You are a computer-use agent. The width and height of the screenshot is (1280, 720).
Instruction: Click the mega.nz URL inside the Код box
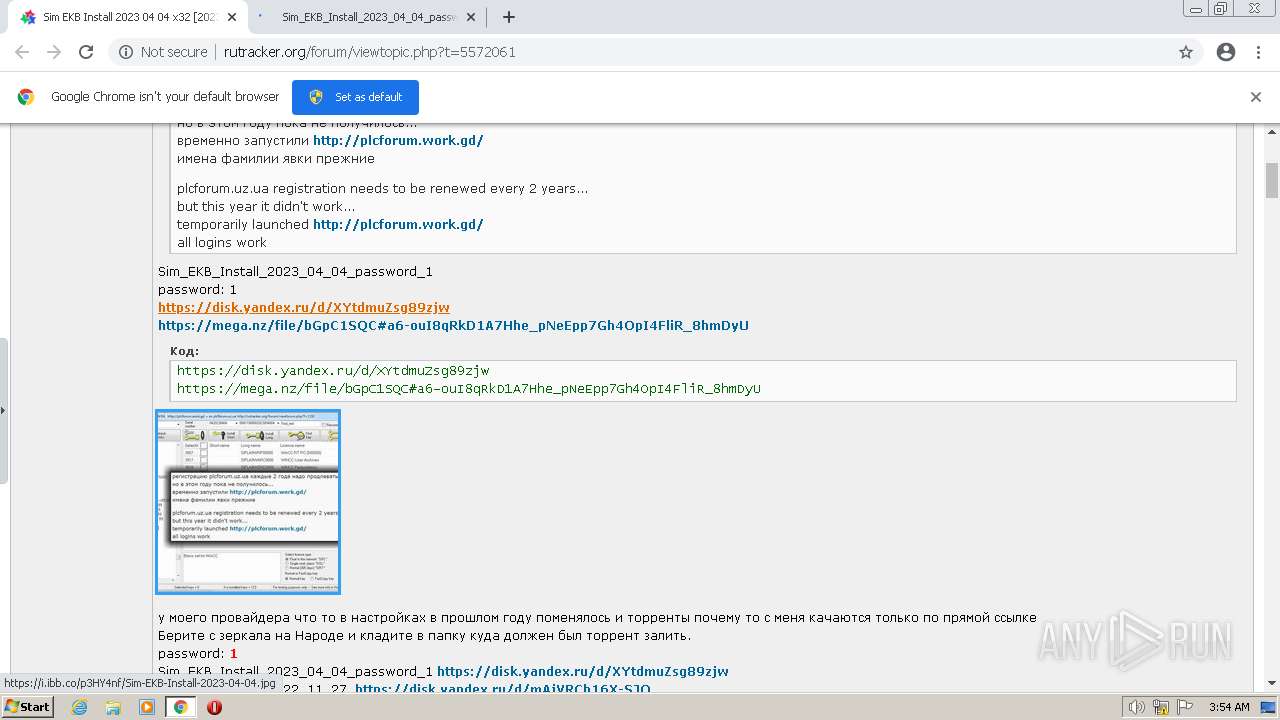click(469, 389)
